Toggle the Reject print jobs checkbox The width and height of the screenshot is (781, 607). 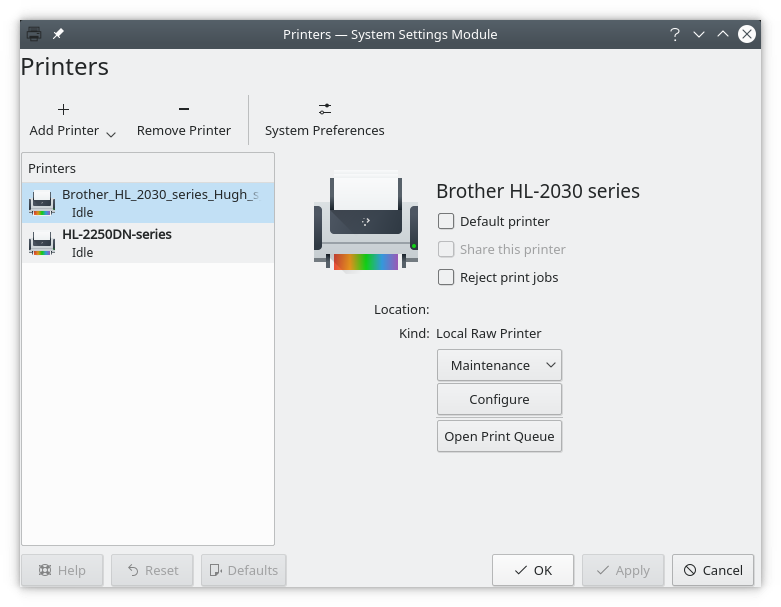(x=446, y=277)
